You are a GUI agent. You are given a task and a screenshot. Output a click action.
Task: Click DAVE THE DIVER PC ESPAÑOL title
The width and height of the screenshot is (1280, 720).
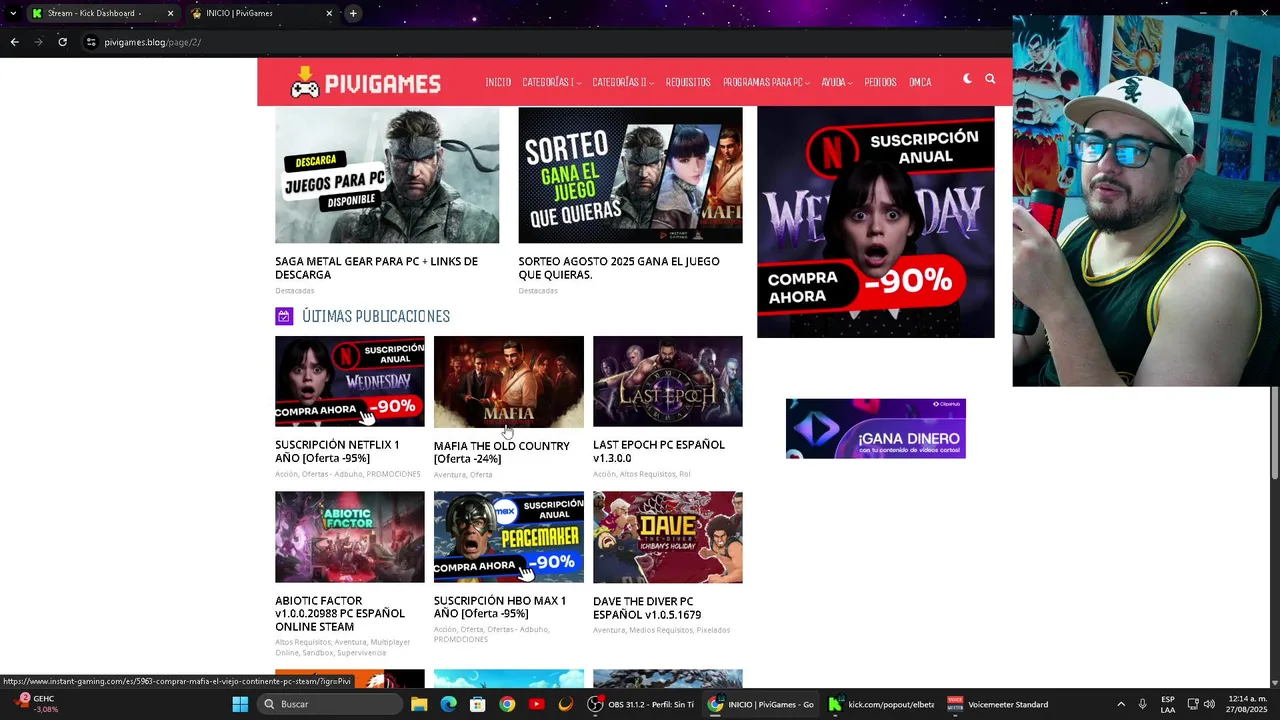tap(647, 608)
